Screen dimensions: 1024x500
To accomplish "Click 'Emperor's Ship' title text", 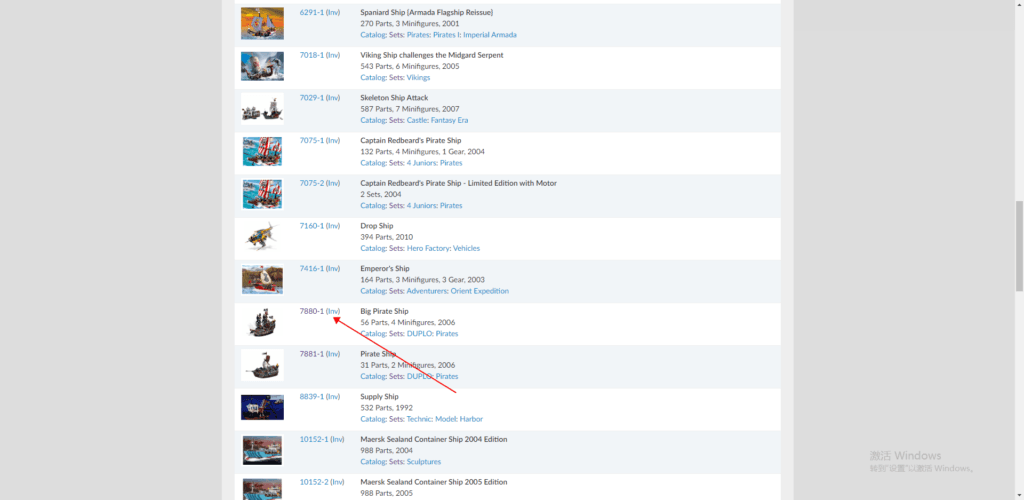I will point(385,268).
